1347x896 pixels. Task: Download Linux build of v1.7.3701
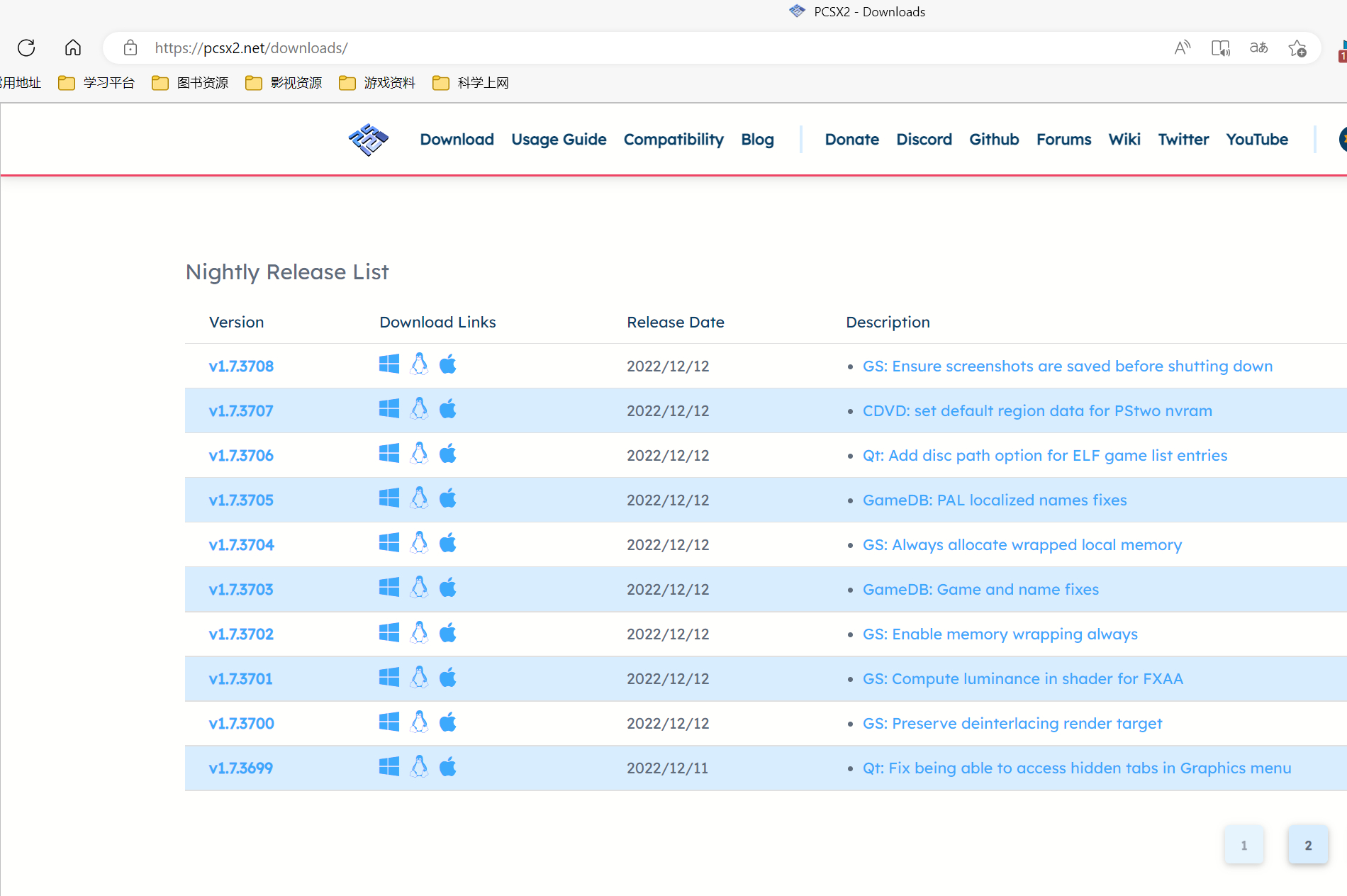point(420,677)
